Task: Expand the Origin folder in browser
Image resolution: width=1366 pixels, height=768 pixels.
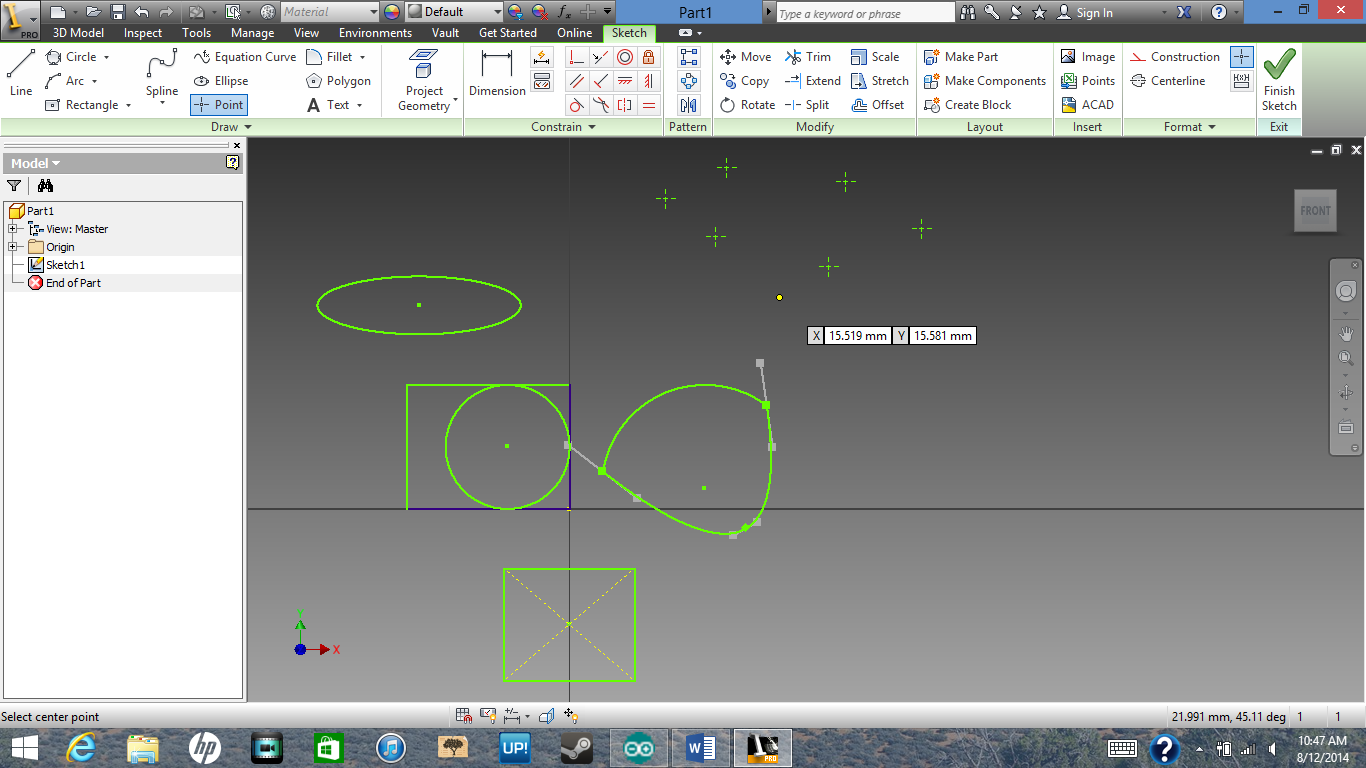Action: point(12,247)
